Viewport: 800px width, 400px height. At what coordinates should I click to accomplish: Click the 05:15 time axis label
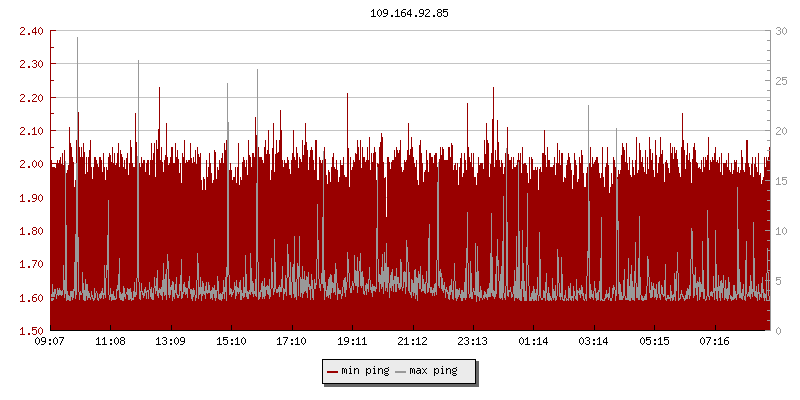pos(654,342)
